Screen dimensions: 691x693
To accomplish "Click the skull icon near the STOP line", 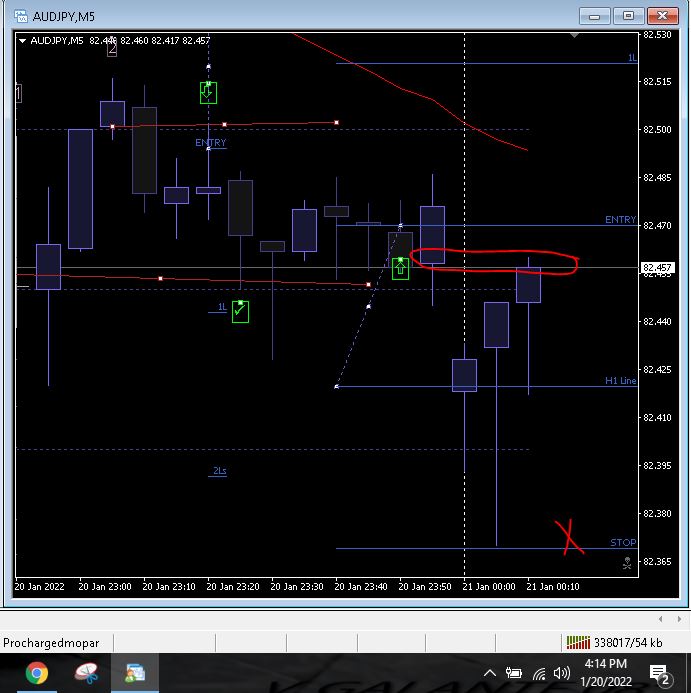I will click(627, 563).
